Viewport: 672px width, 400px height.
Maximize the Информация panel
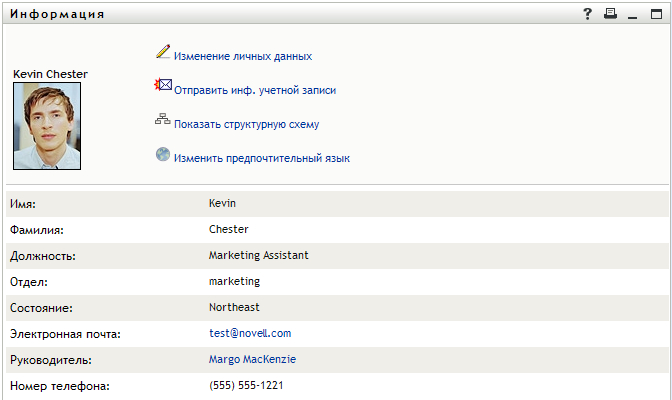tap(656, 14)
